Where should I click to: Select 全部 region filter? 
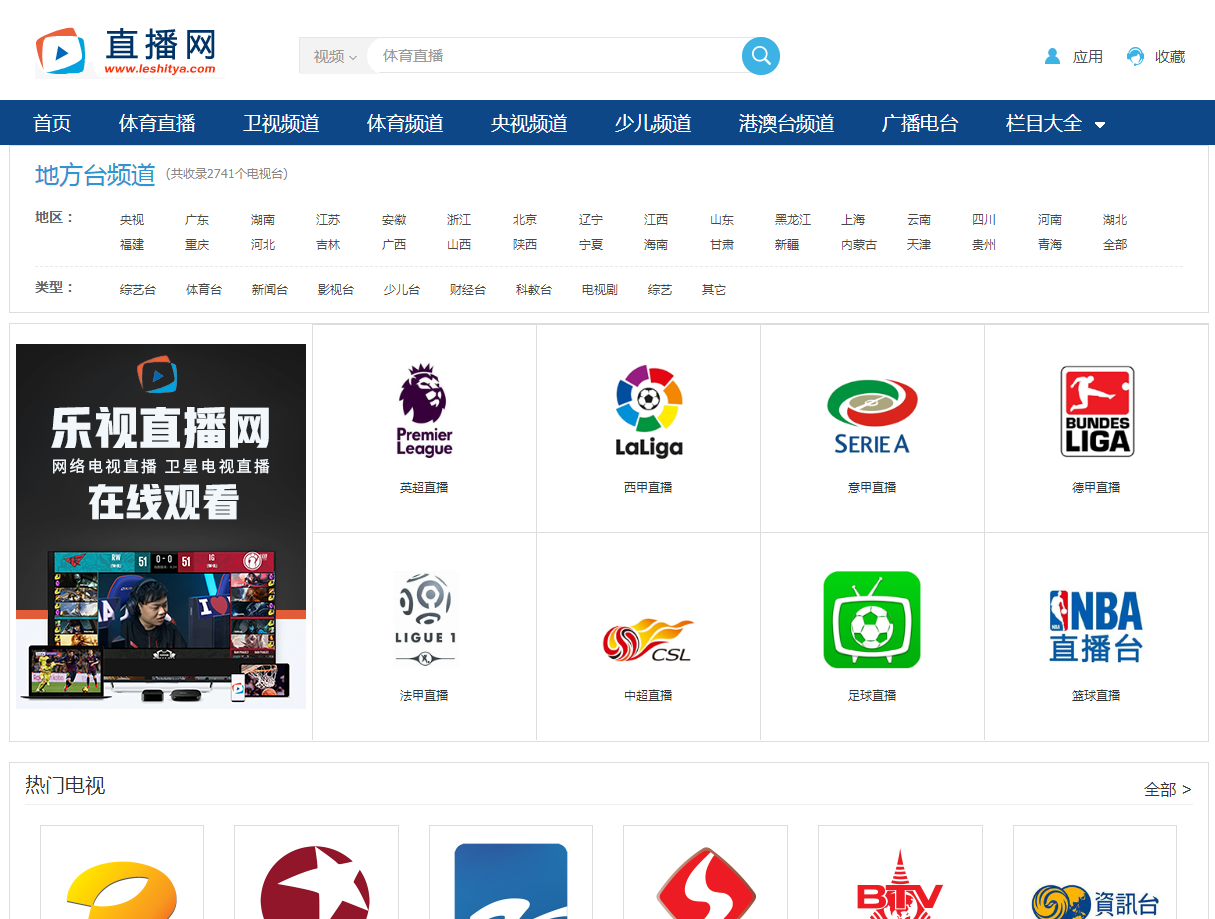tap(1115, 244)
